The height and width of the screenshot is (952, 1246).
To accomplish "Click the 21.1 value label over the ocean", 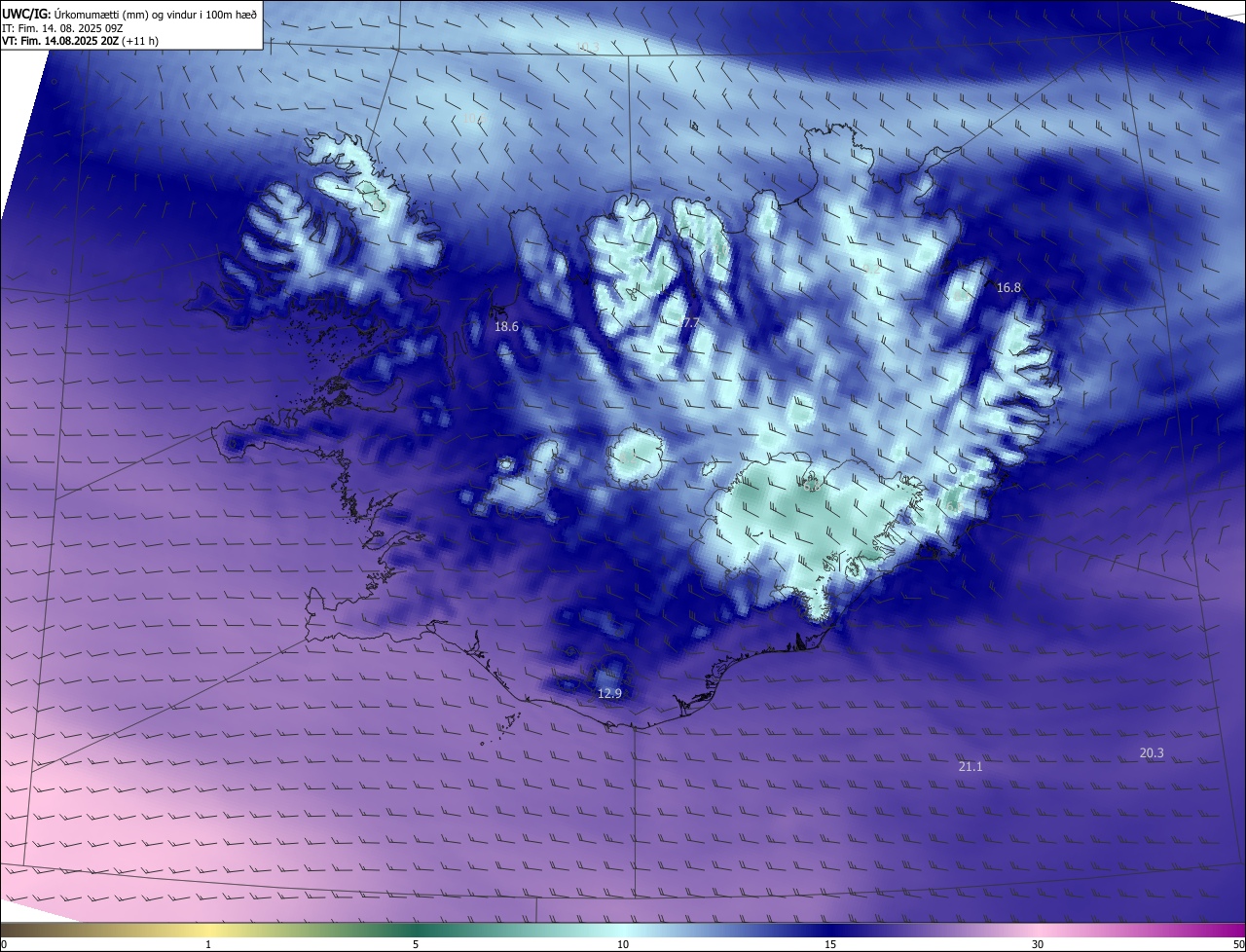I will [x=971, y=767].
